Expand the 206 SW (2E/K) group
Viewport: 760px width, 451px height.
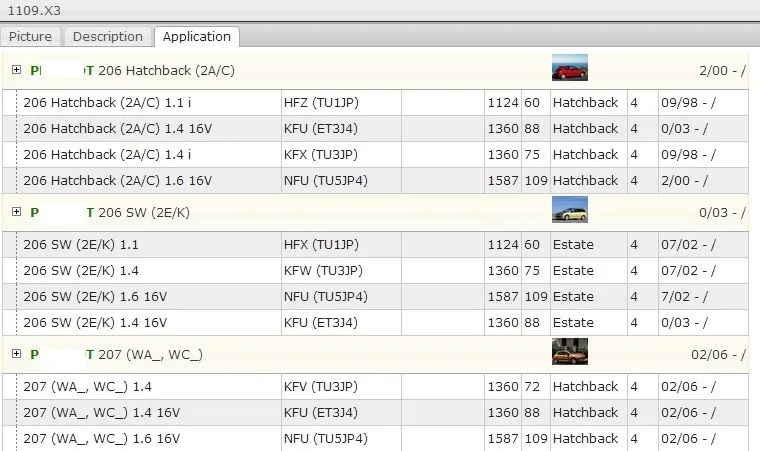click(x=16, y=212)
